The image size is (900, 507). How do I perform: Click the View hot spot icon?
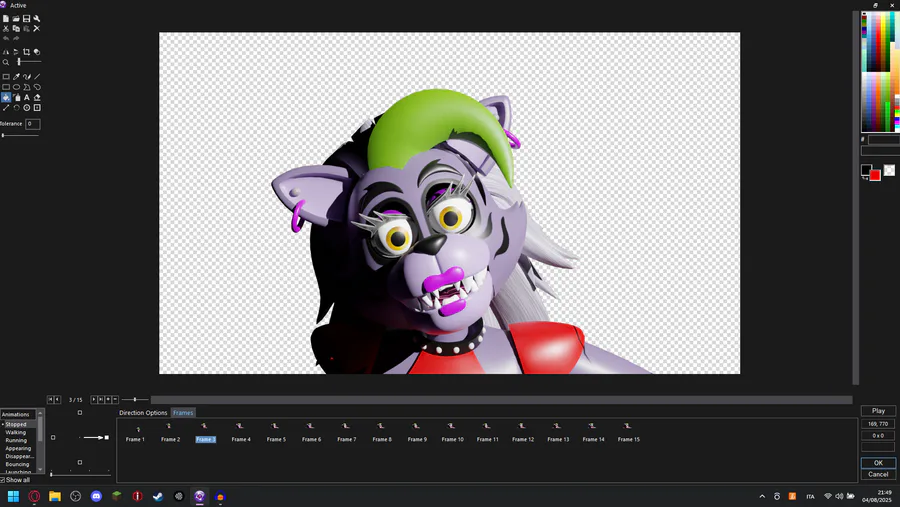pyautogui.click(x=26, y=108)
